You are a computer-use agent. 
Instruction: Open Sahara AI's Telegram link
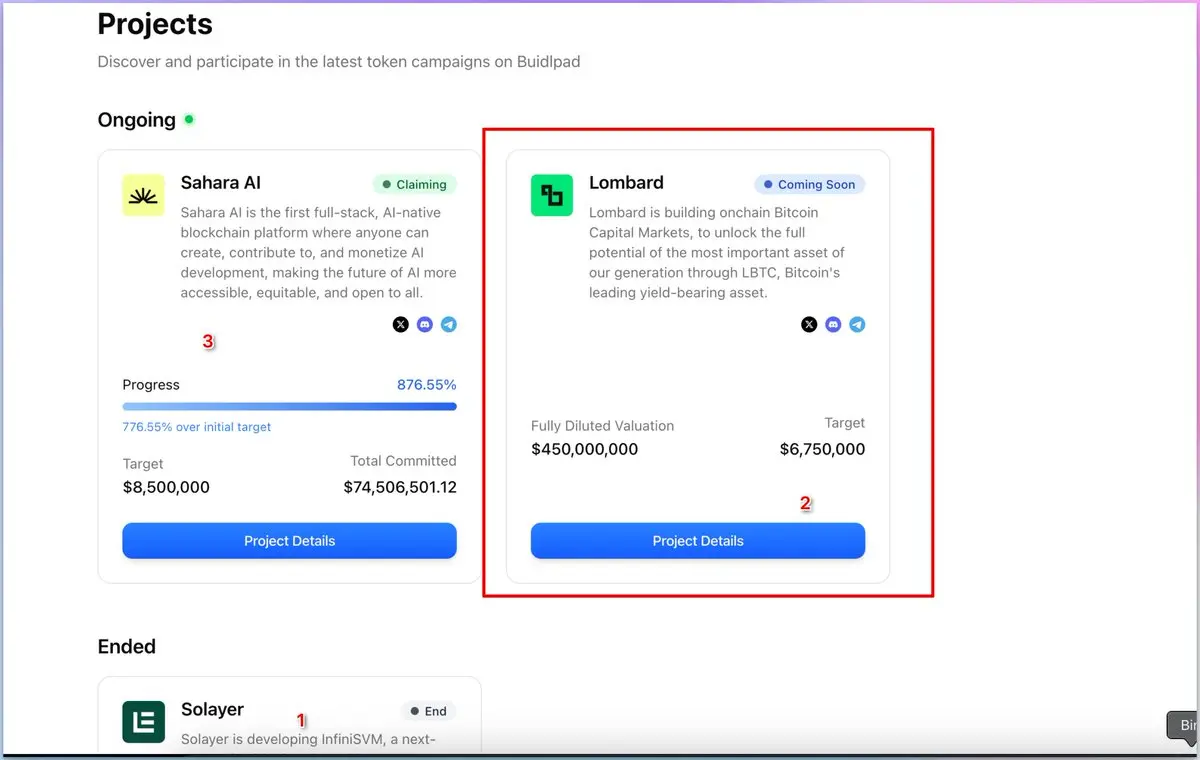coord(449,325)
